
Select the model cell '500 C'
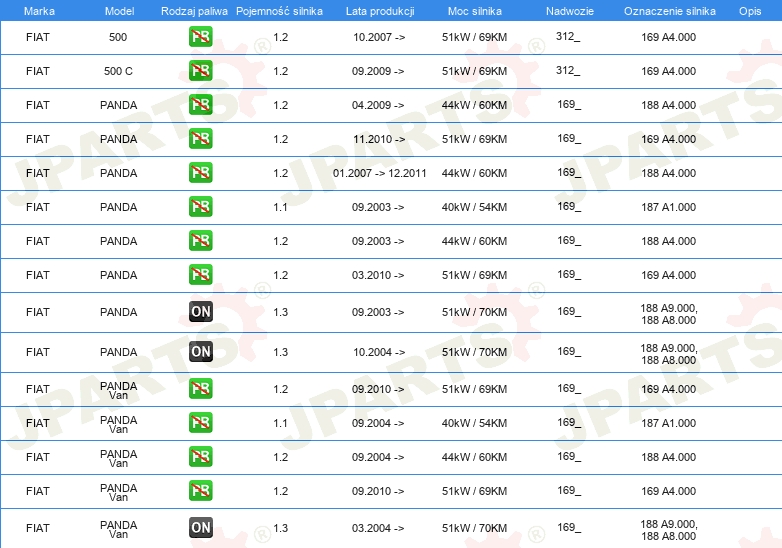tap(118, 71)
